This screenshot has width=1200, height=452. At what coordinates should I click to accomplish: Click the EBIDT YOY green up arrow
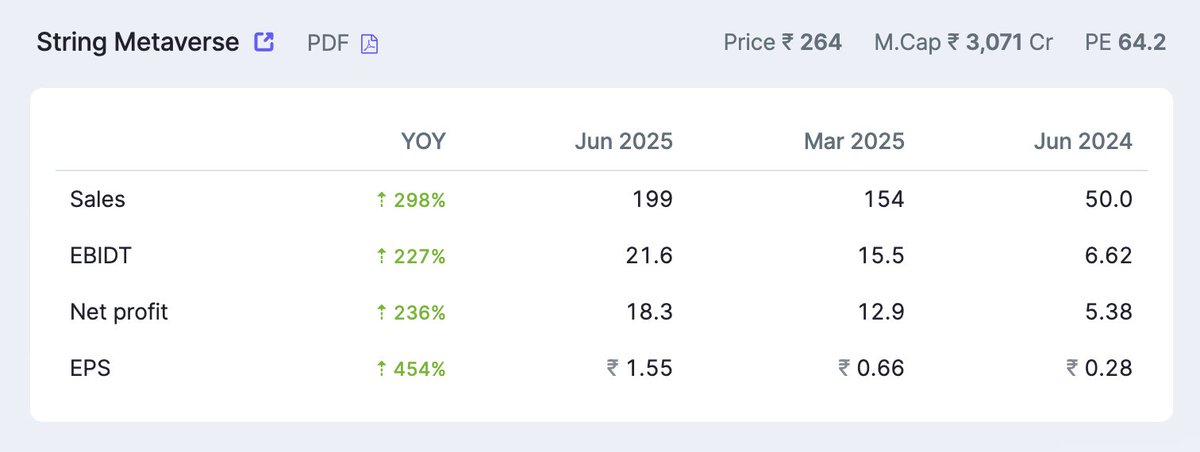click(x=381, y=256)
